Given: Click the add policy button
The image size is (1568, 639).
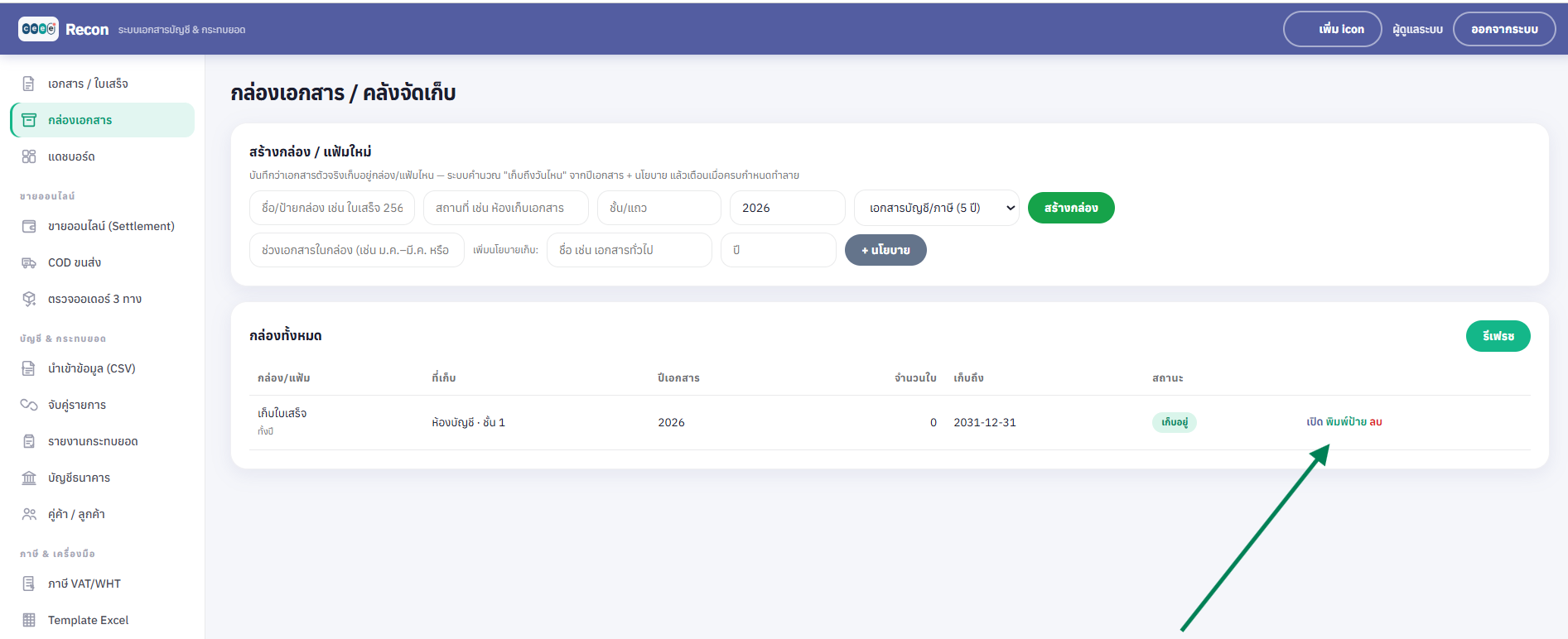Looking at the screenshot, I should tap(885, 250).
